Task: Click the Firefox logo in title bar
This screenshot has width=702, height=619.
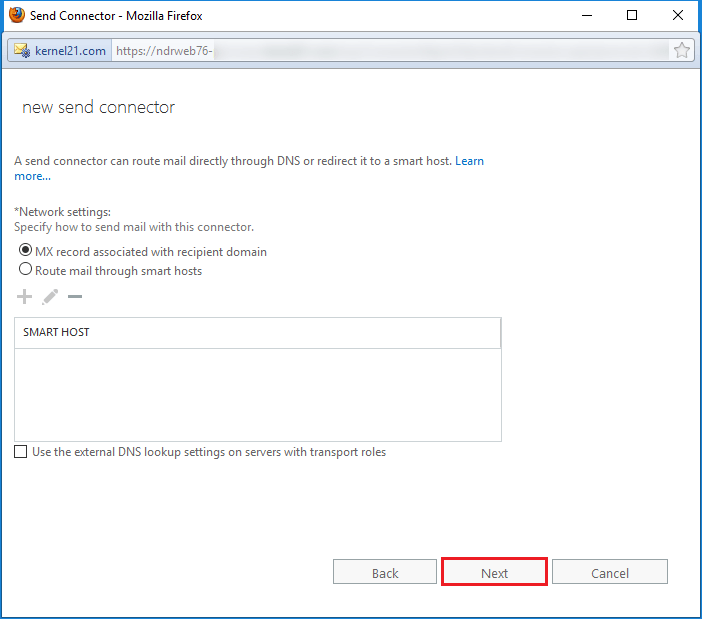Action: pyautogui.click(x=17, y=15)
